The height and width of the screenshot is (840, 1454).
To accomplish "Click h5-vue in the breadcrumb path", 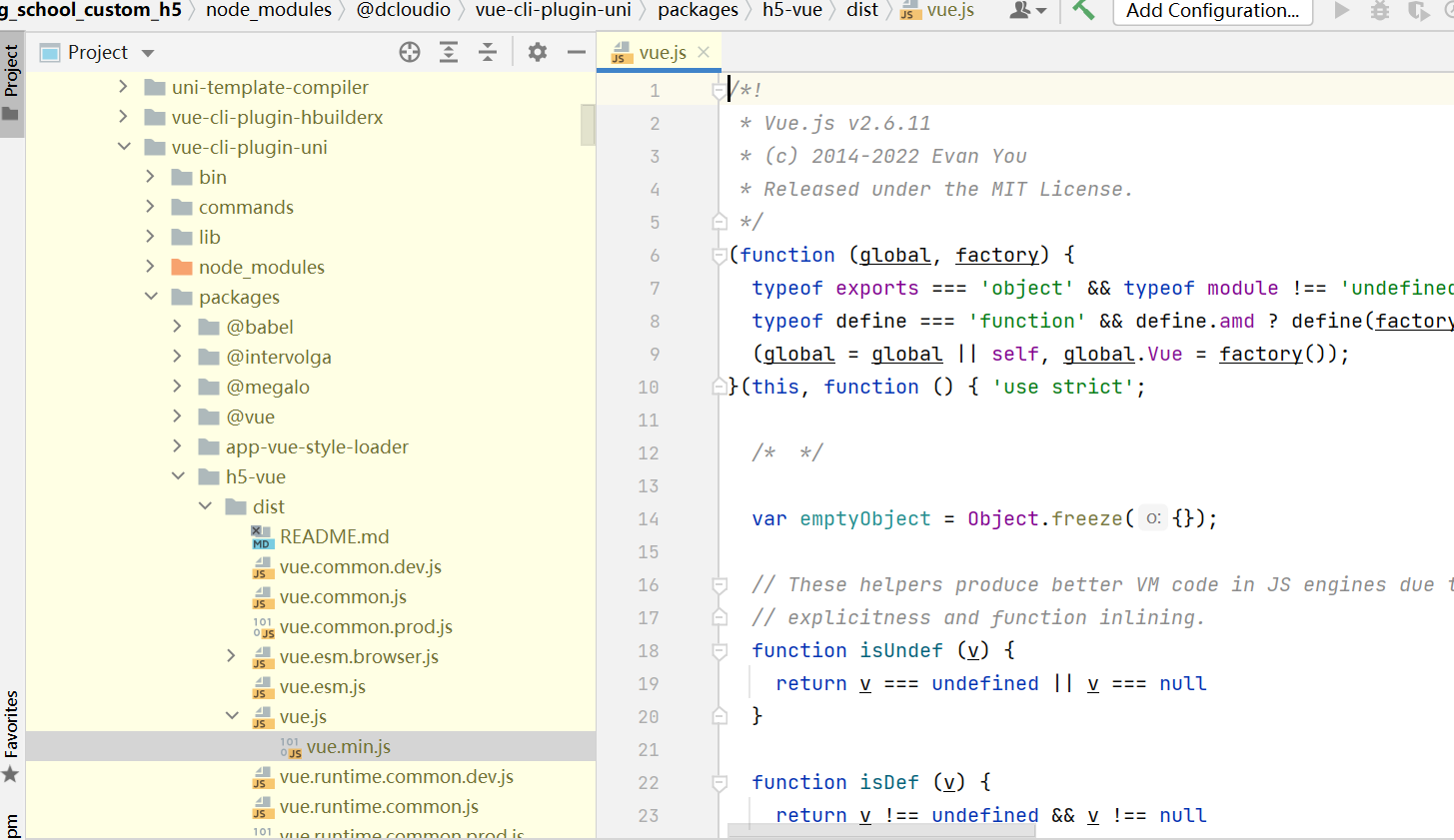I will (792, 10).
